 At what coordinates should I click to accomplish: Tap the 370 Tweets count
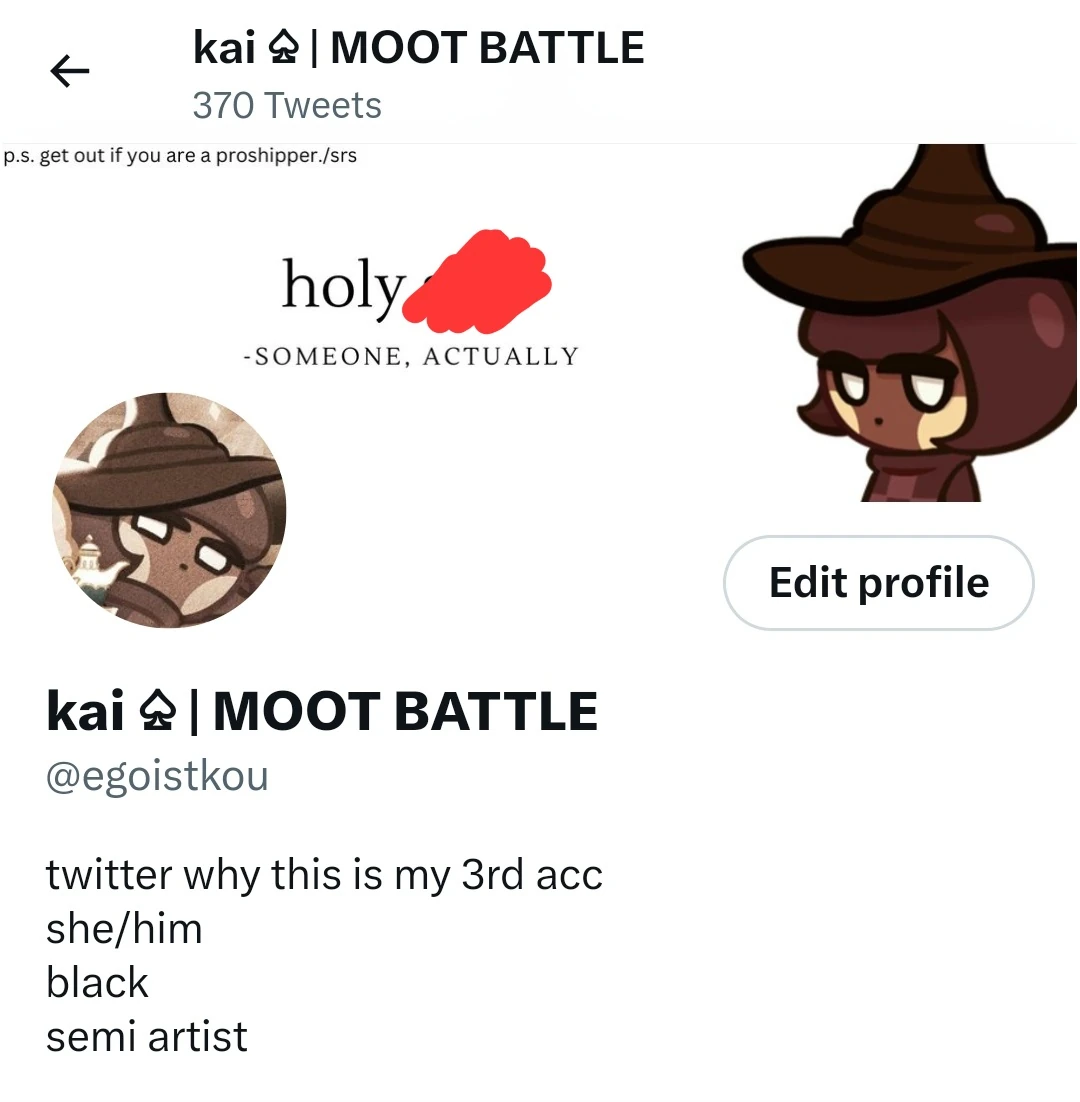pyautogui.click(x=287, y=105)
